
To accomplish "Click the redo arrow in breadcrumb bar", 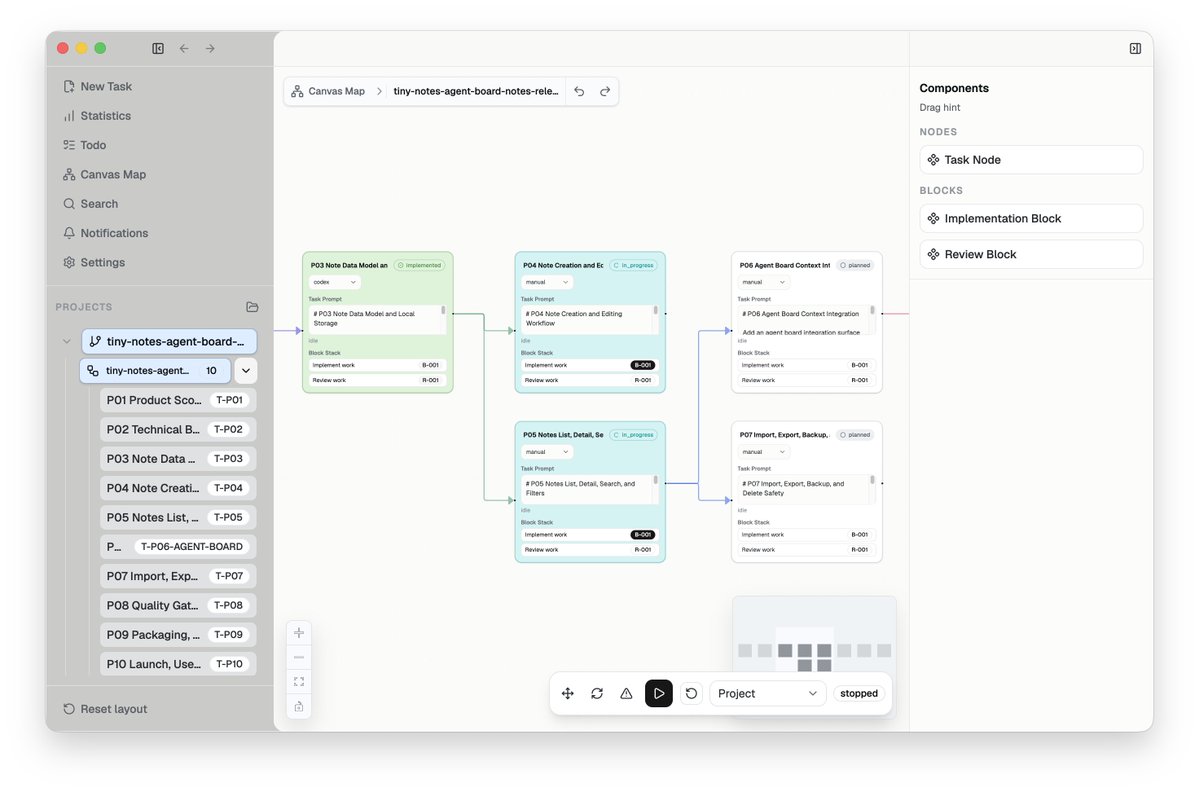I will (605, 91).
